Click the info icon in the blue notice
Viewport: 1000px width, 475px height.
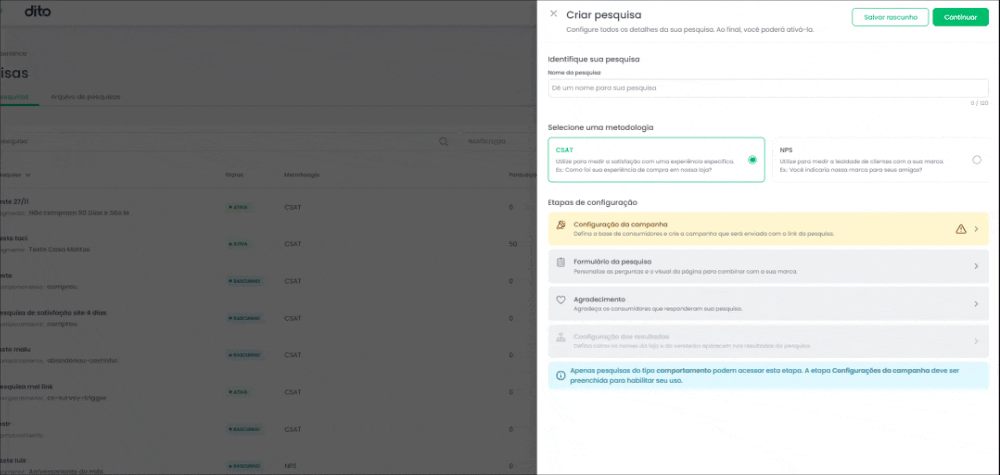pyautogui.click(x=561, y=376)
